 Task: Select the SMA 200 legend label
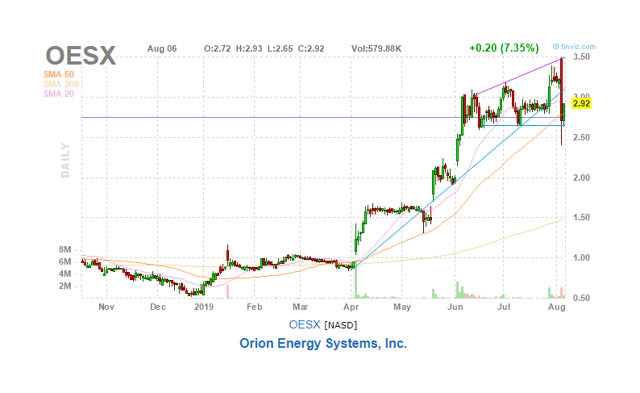click(x=61, y=84)
